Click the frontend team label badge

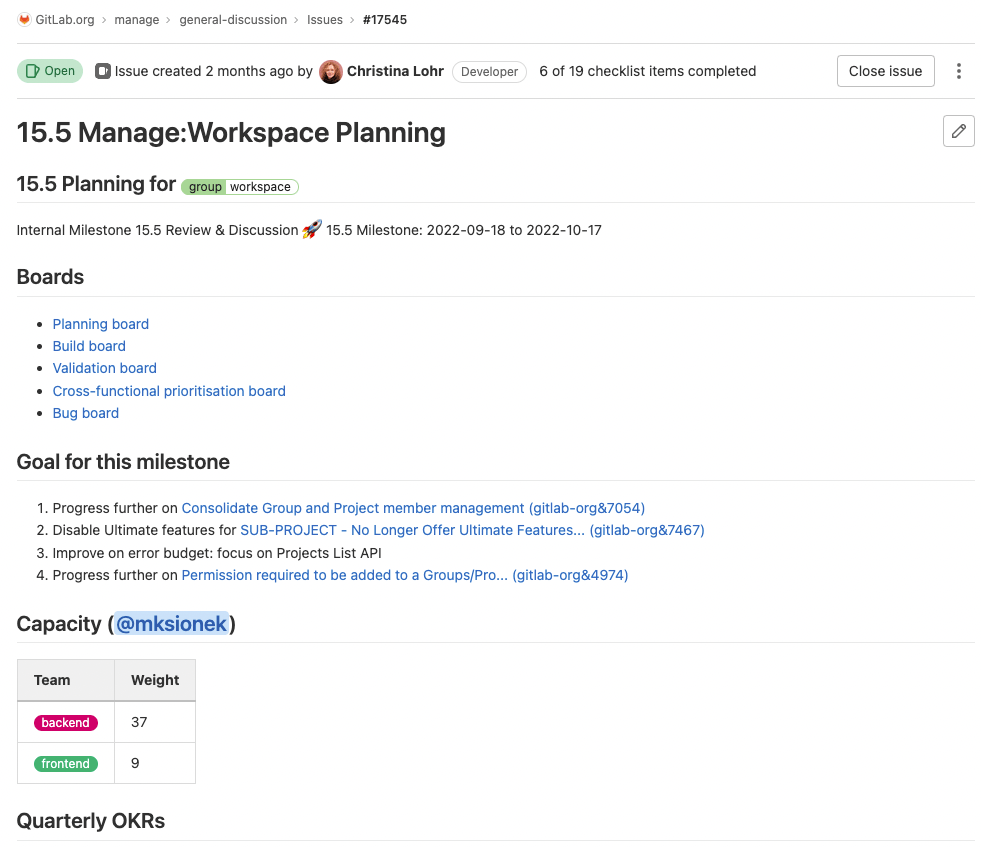[64, 763]
